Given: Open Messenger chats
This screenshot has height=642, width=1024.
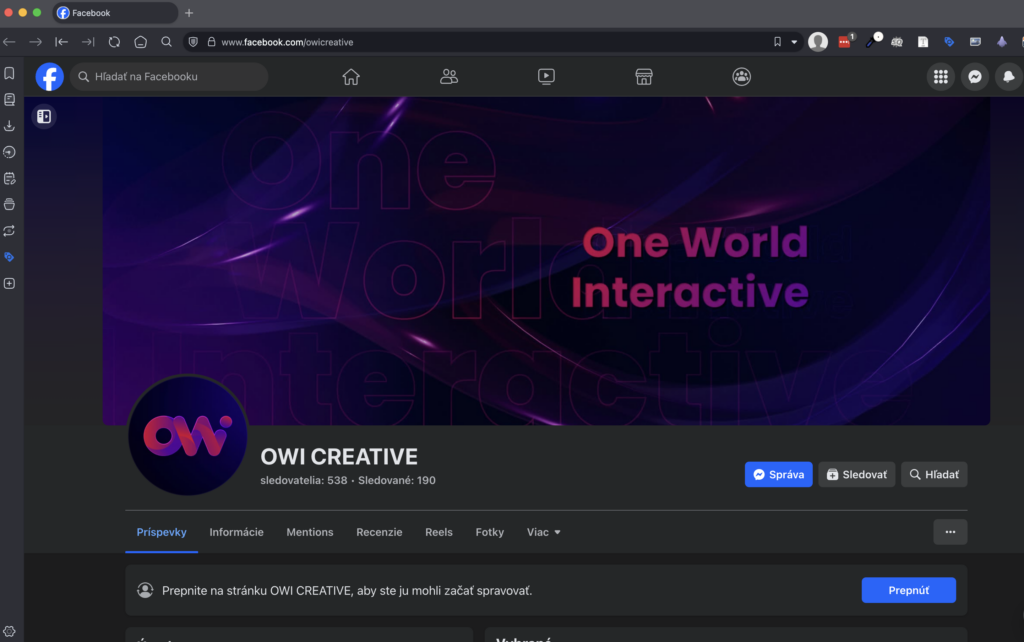Looking at the screenshot, I should (975, 76).
